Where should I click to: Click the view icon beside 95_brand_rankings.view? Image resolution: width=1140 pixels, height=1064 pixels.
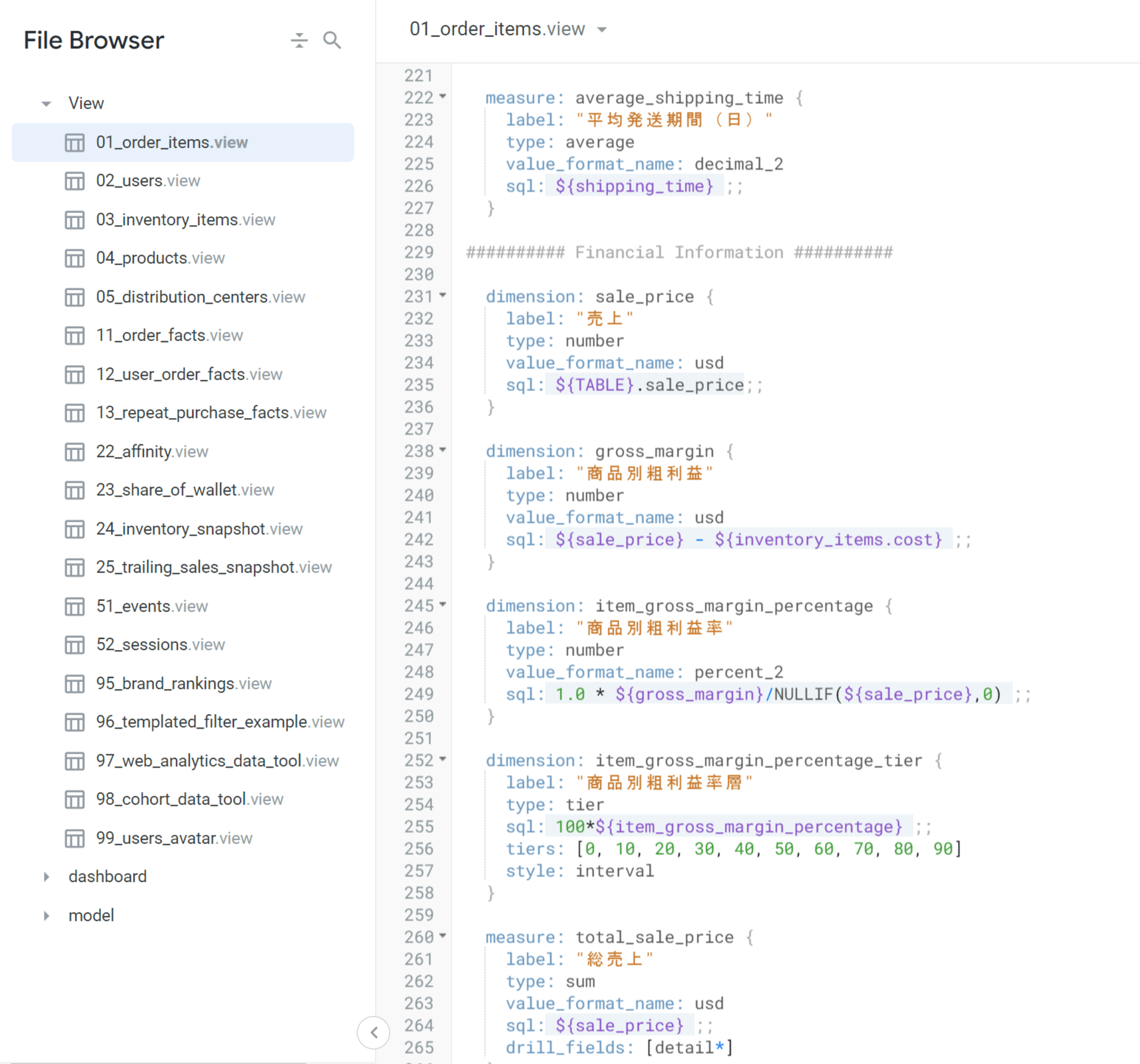pos(75,684)
